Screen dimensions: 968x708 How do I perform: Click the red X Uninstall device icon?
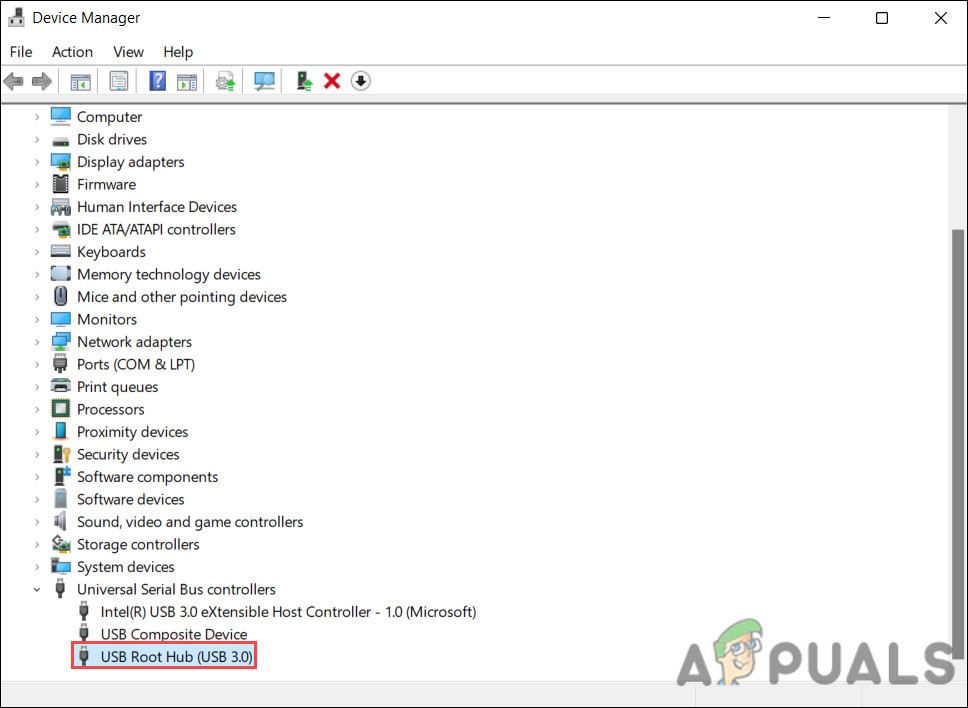pyautogui.click(x=332, y=81)
